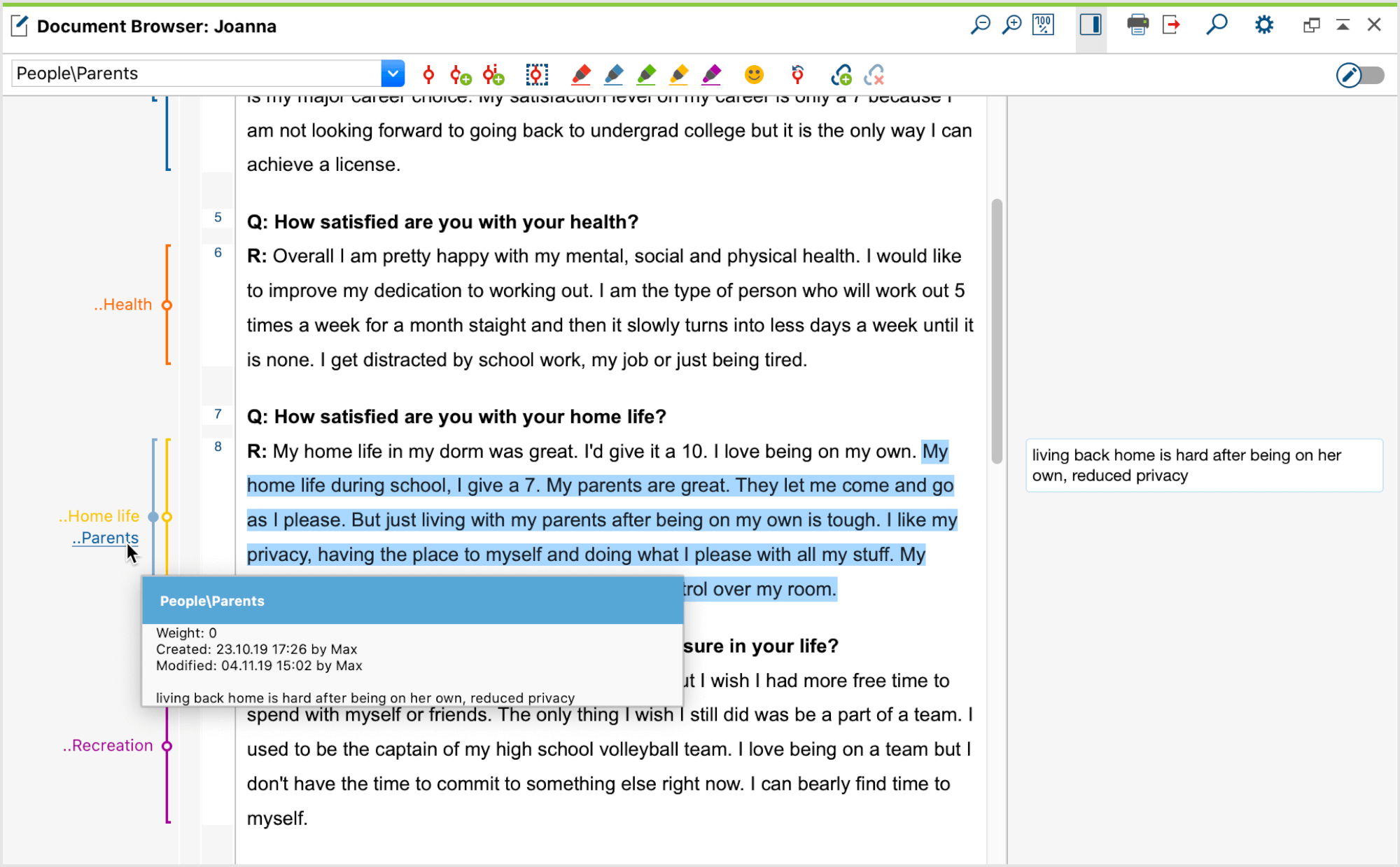Reset document zoom to 100%
Viewport: 1400px width, 867px height.
click(1043, 25)
